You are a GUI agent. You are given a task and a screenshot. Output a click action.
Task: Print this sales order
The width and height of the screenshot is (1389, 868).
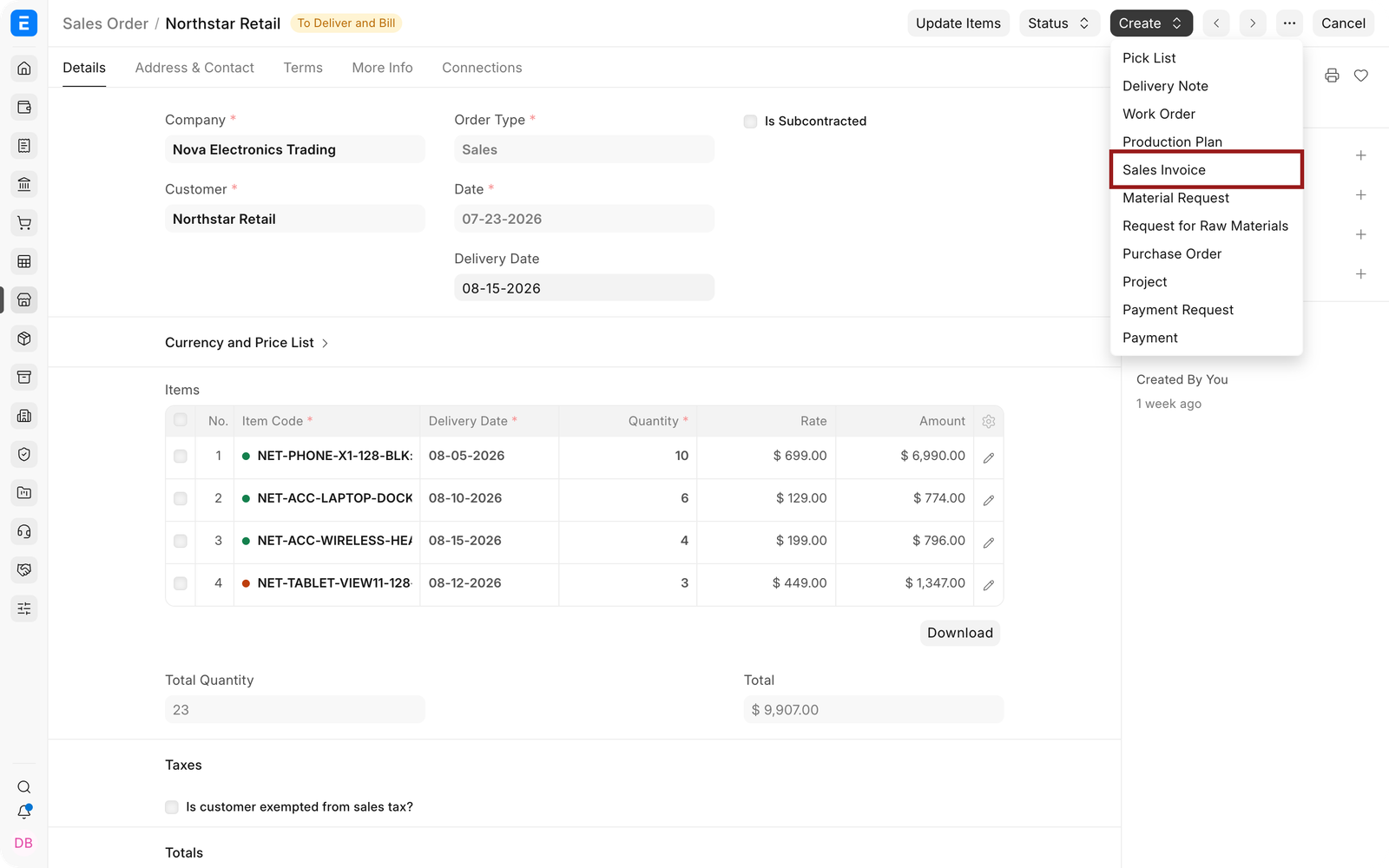pyautogui.click(x=1332, y=76)
